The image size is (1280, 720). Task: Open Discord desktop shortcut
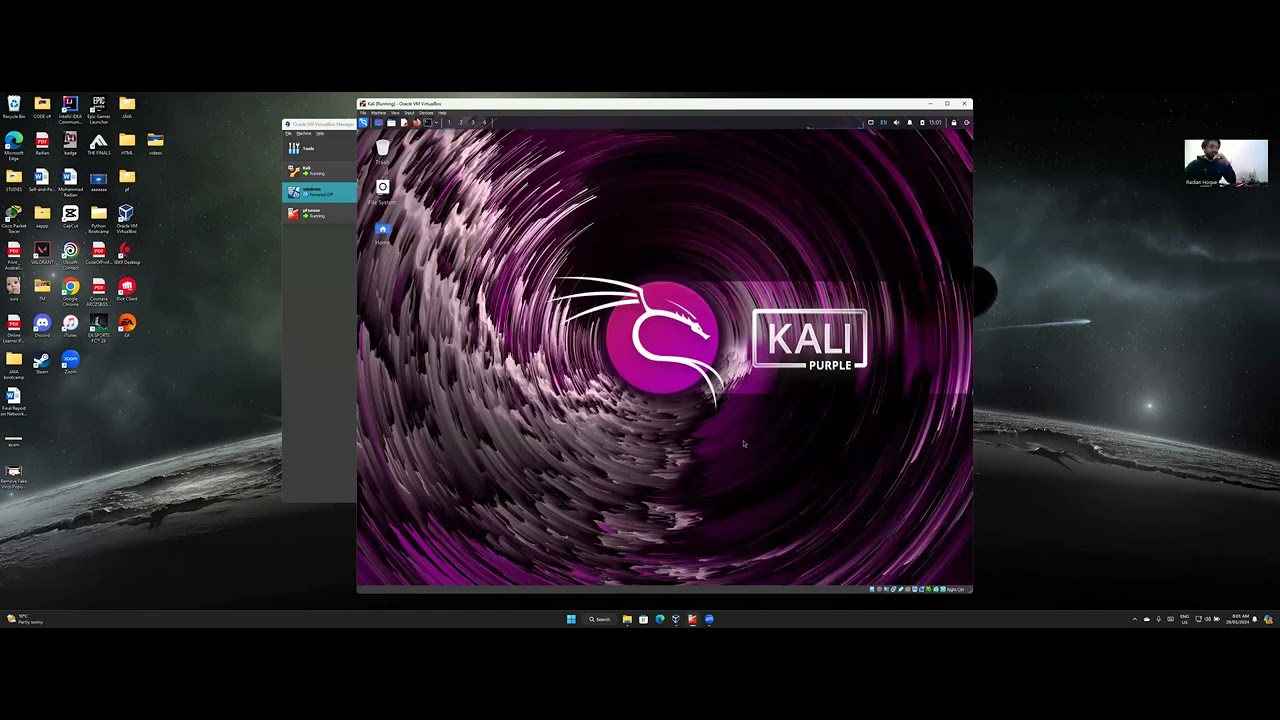(x=42, y=326)
